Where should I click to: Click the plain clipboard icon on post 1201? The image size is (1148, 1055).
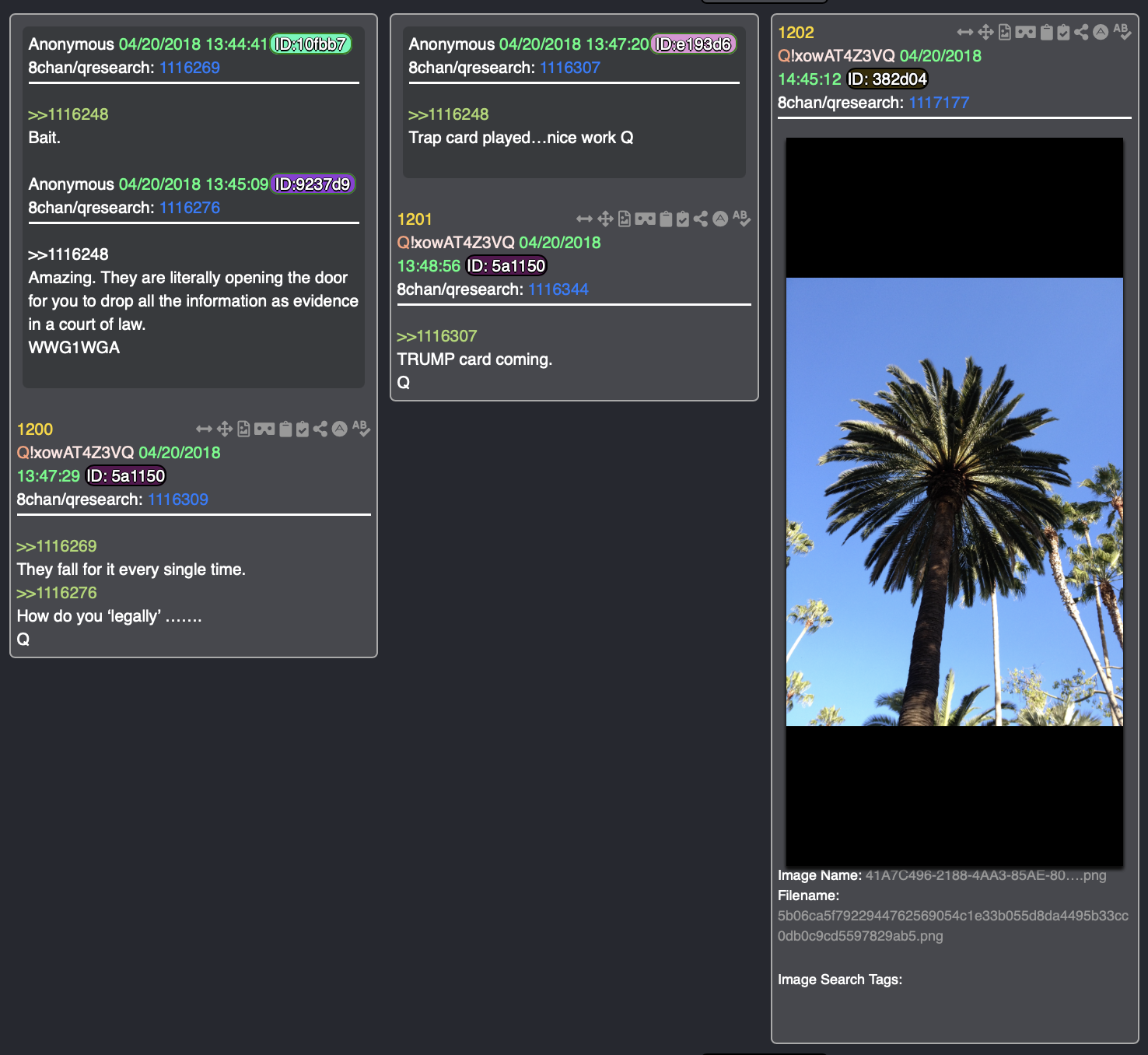click(x=666, y=219)
